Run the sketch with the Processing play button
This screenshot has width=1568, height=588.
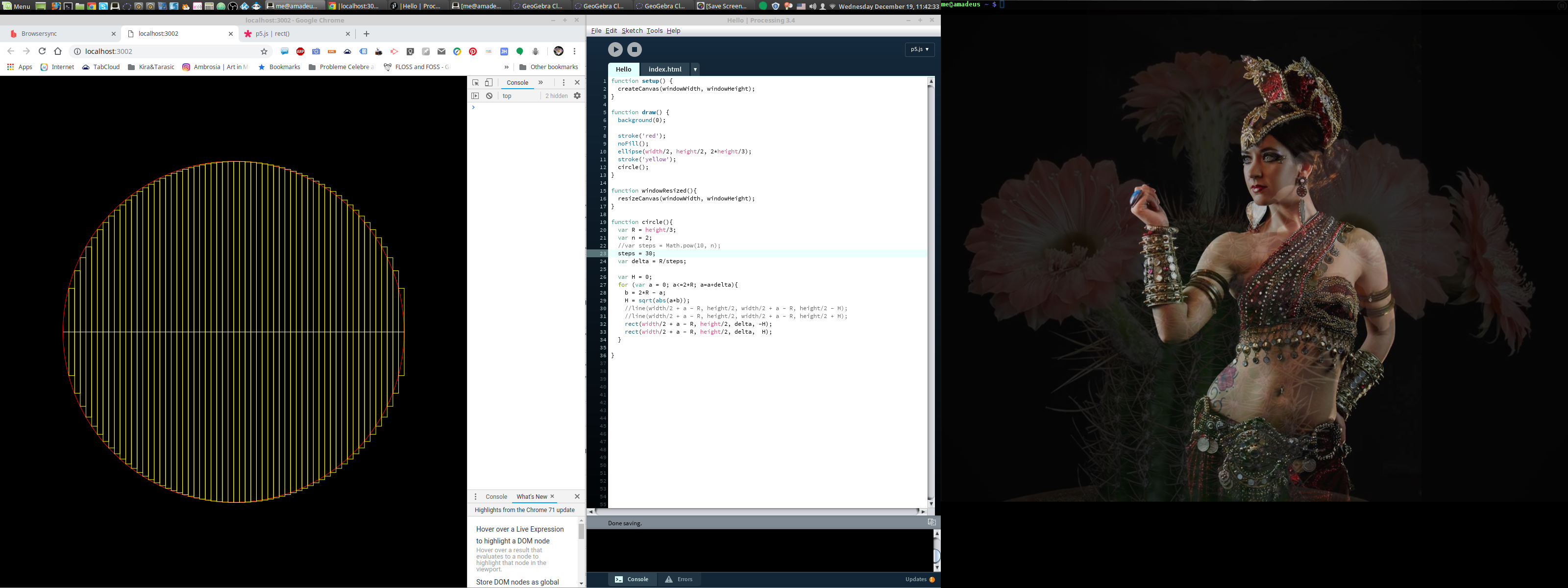(x=615, y=49)
